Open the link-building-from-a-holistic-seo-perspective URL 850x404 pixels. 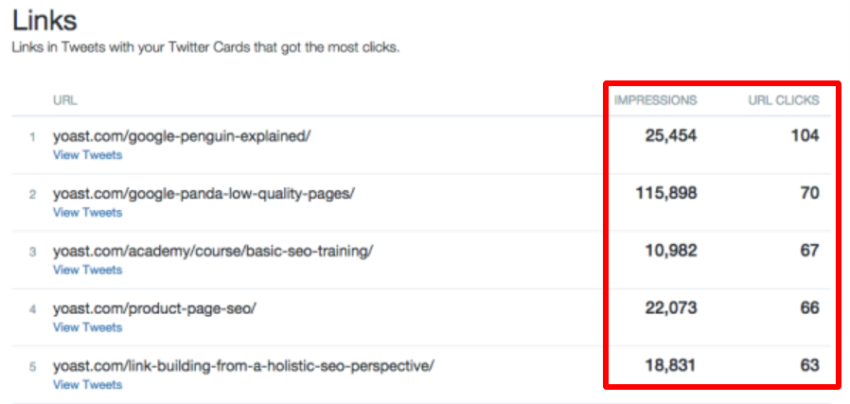(x=244, y=366)
